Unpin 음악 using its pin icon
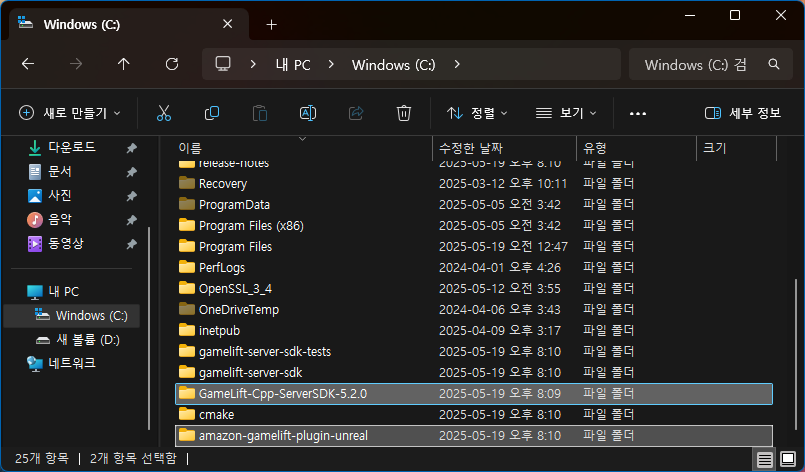The height and width of the screenshot is (472, 805). [132, 220]
